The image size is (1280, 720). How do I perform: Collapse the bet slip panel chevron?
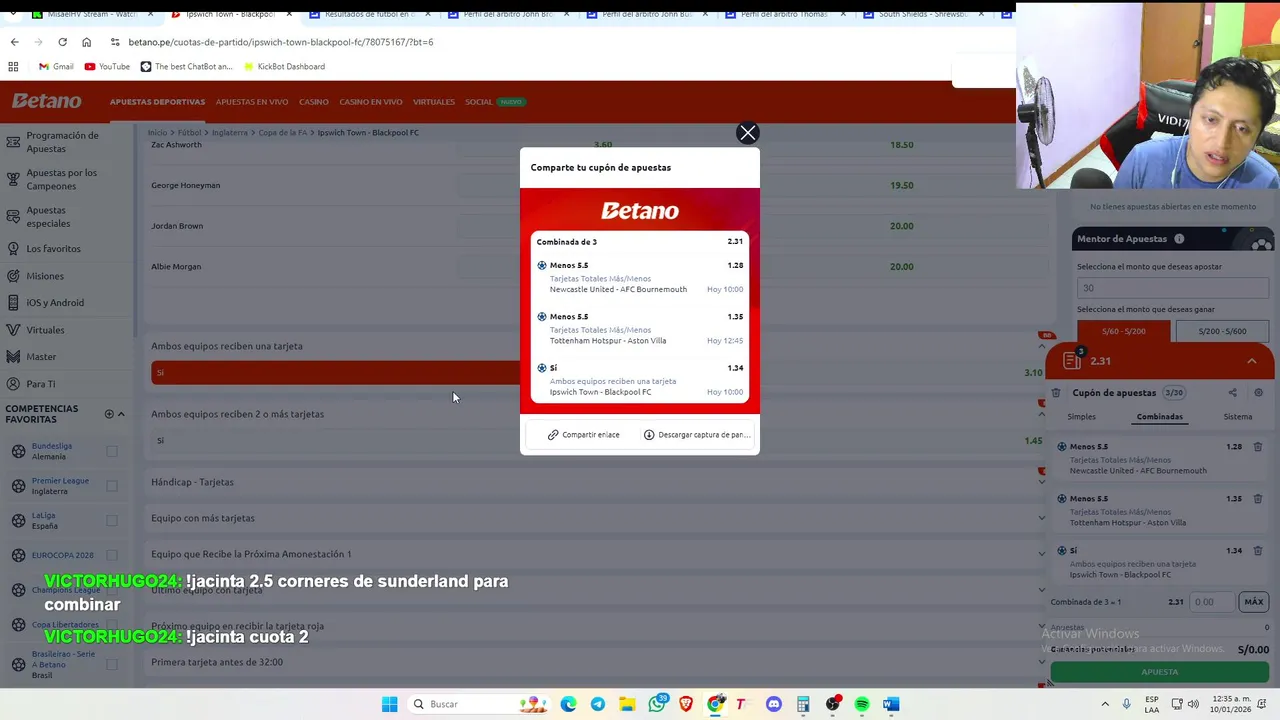(x=1251, y=361)
